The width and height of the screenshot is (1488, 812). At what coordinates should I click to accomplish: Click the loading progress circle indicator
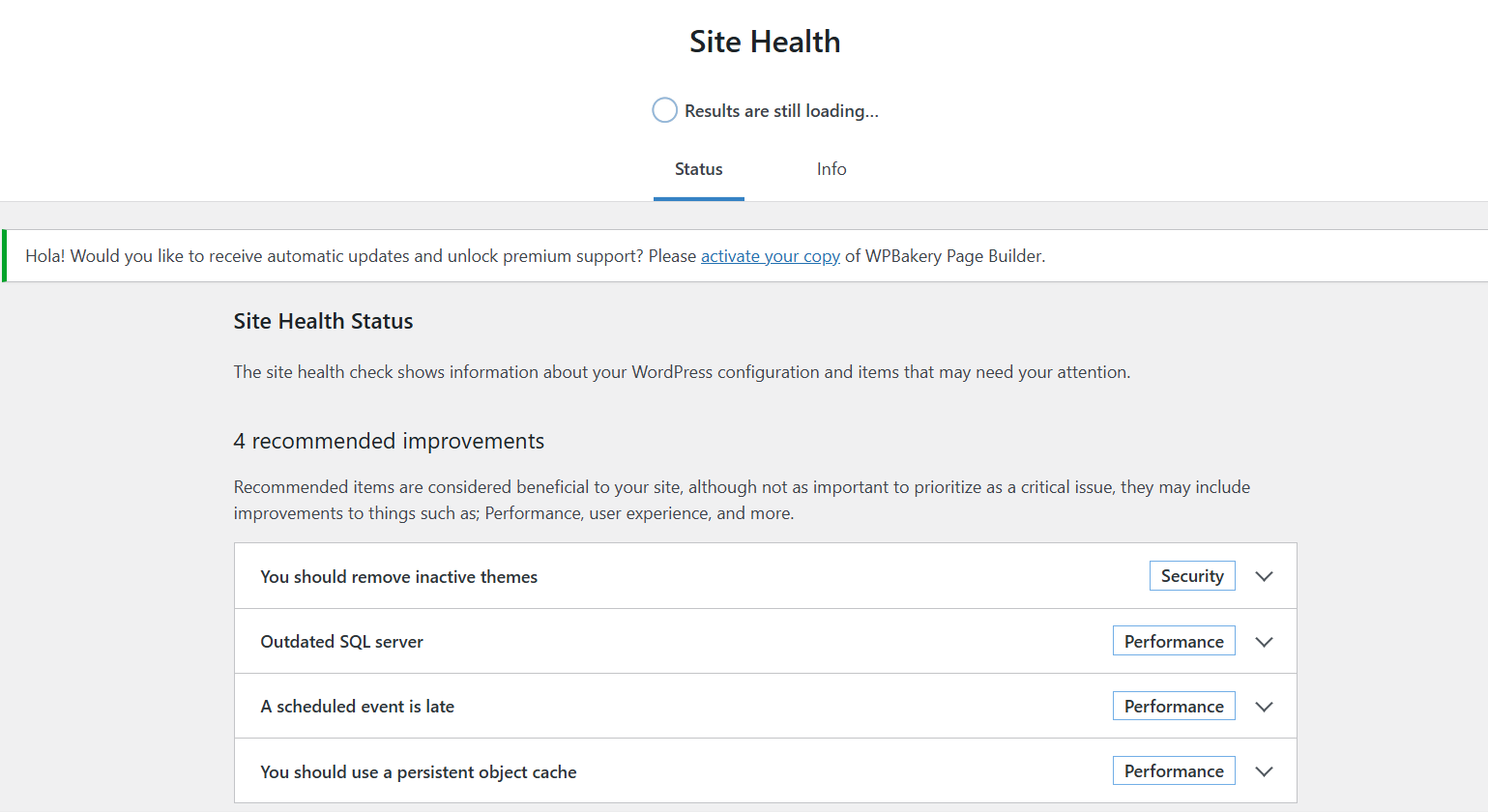coord(664,110)
